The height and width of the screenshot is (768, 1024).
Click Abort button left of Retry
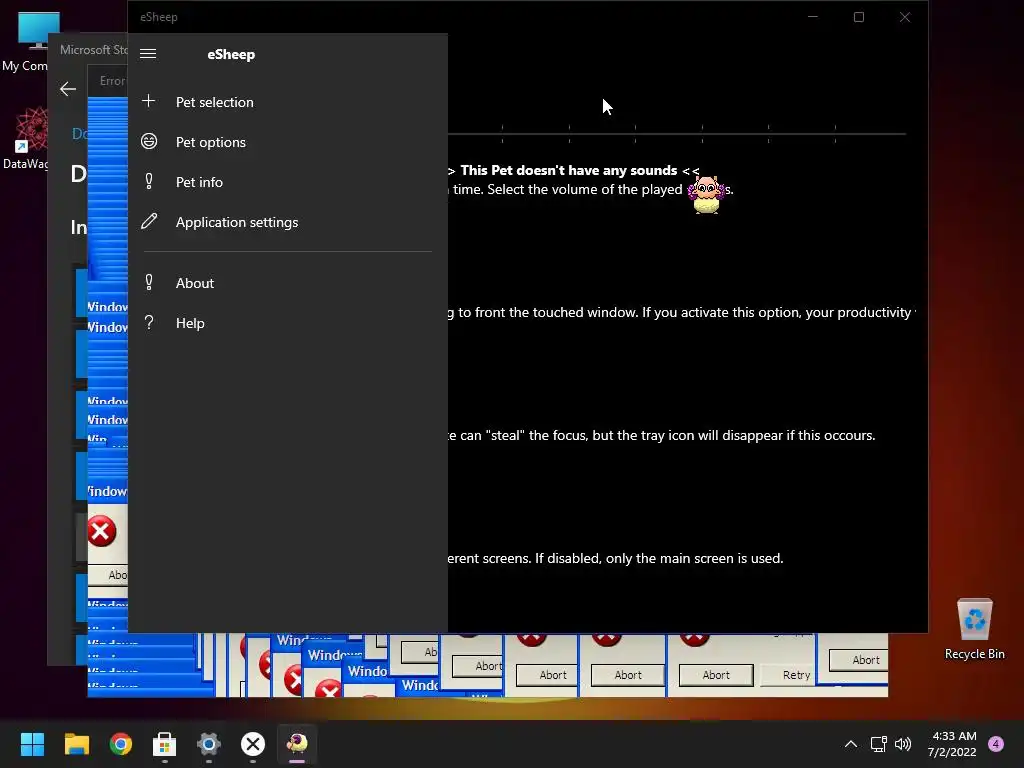tap(716, 675)
